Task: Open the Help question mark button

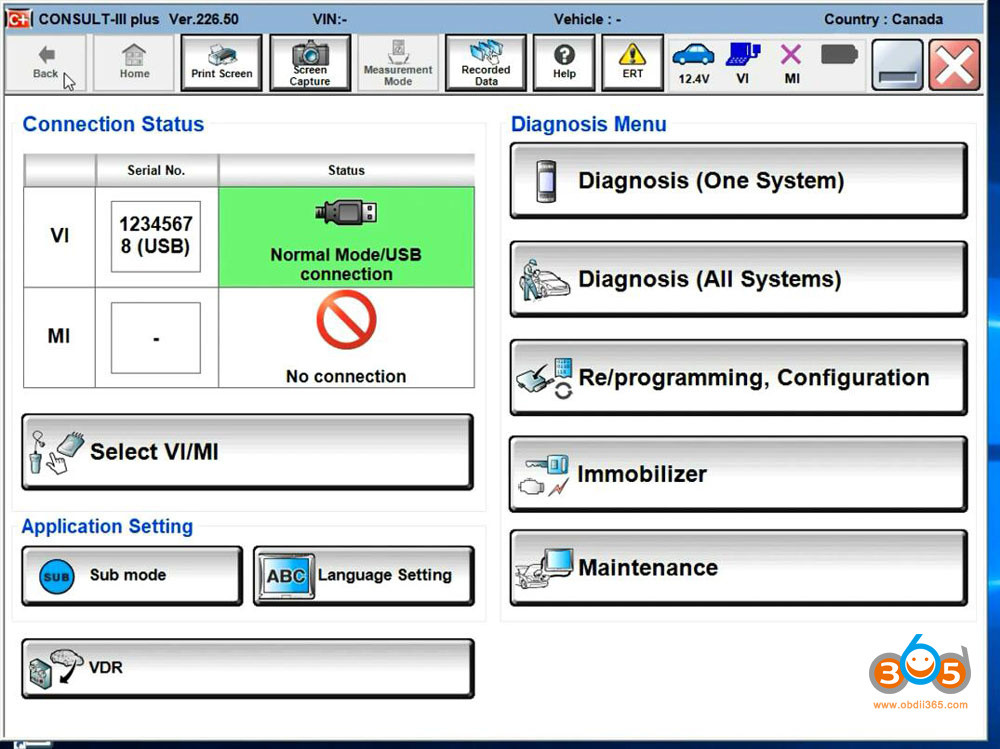Action: (x=564, y=63)
